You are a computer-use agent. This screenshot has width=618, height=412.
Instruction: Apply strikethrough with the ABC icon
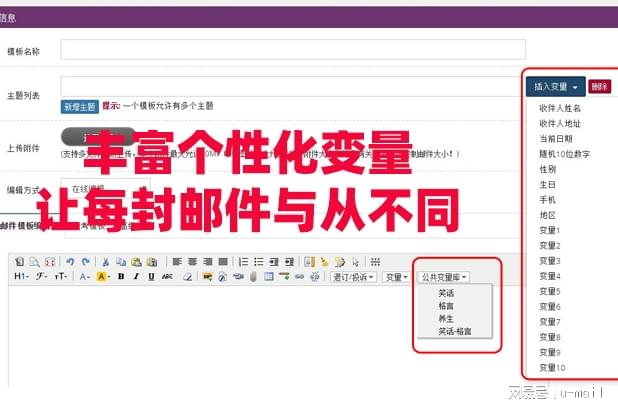coord(166,277)
